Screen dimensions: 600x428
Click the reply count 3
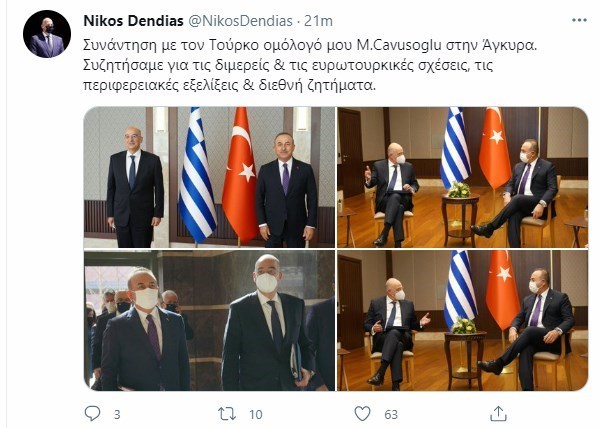[x=117, y=414]
